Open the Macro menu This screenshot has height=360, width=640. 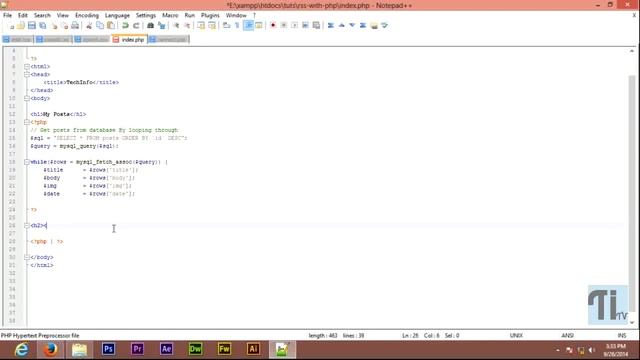(170, 16)
